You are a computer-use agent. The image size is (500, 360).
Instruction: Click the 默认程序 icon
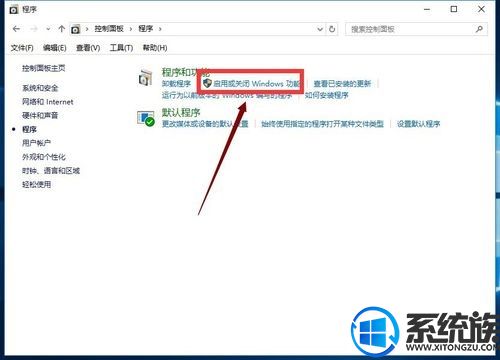(x=146, y=119)
